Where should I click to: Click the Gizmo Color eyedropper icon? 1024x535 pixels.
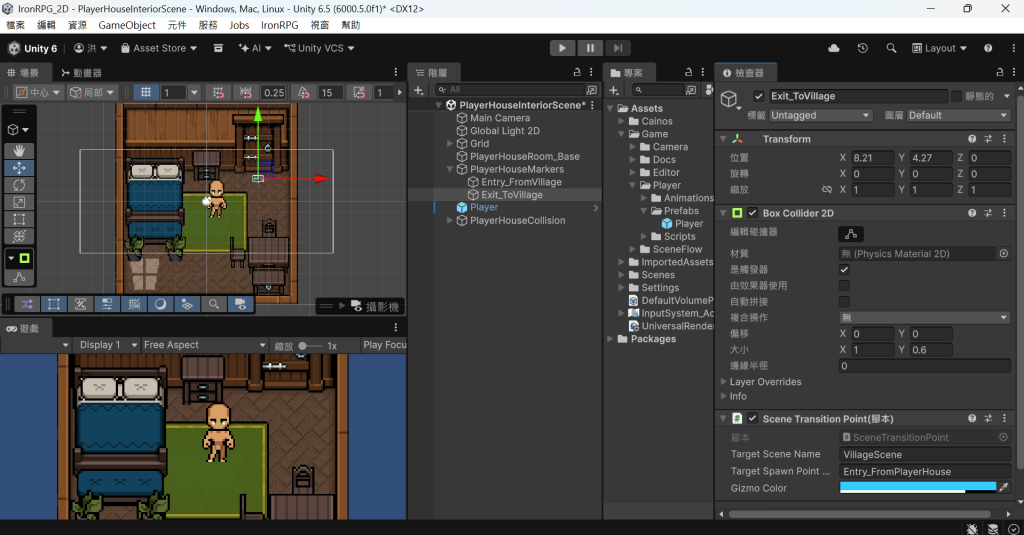click(1004, 487)
